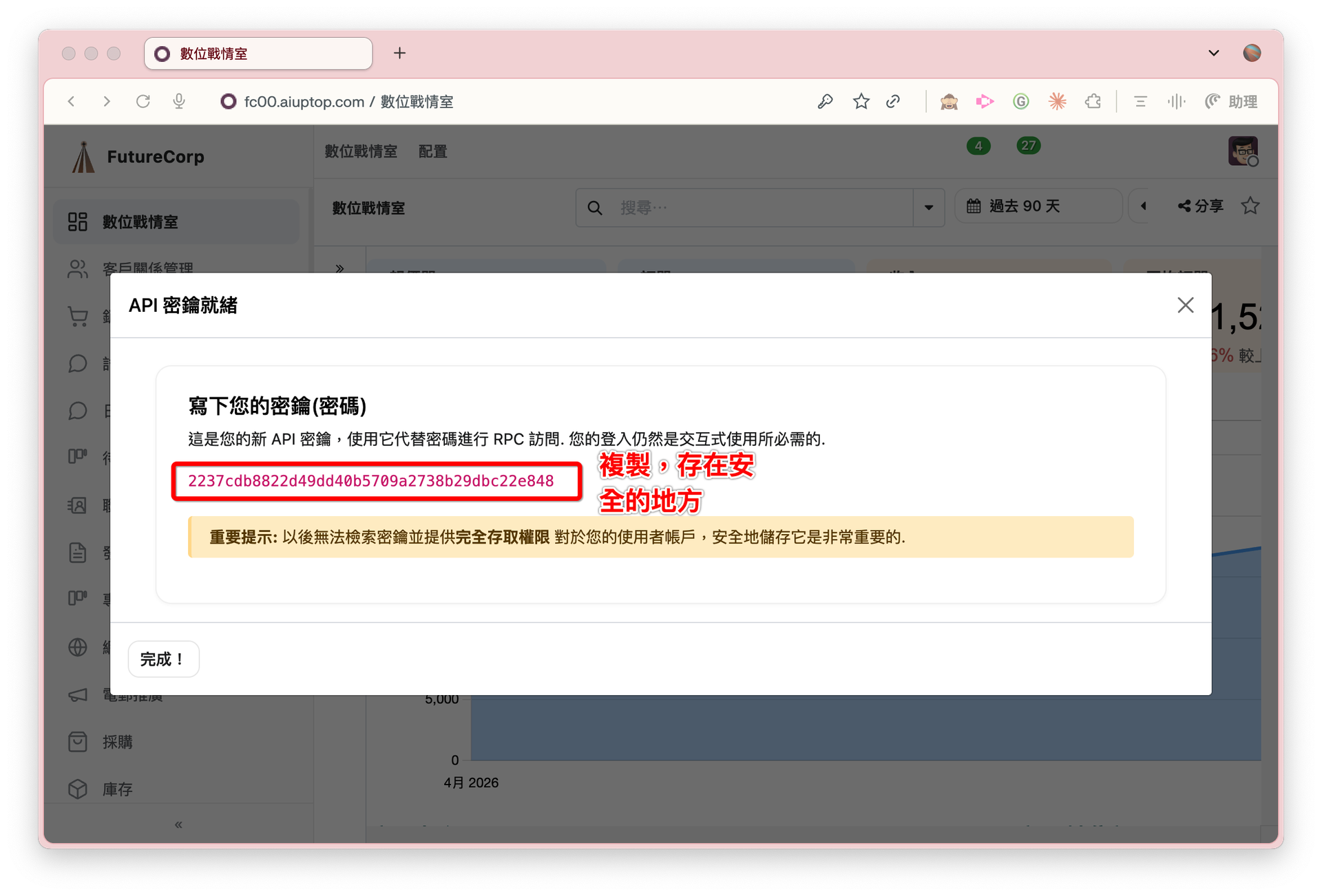Open the 配置 top menu
1322x896 pixels.
(x=432, y=151)
